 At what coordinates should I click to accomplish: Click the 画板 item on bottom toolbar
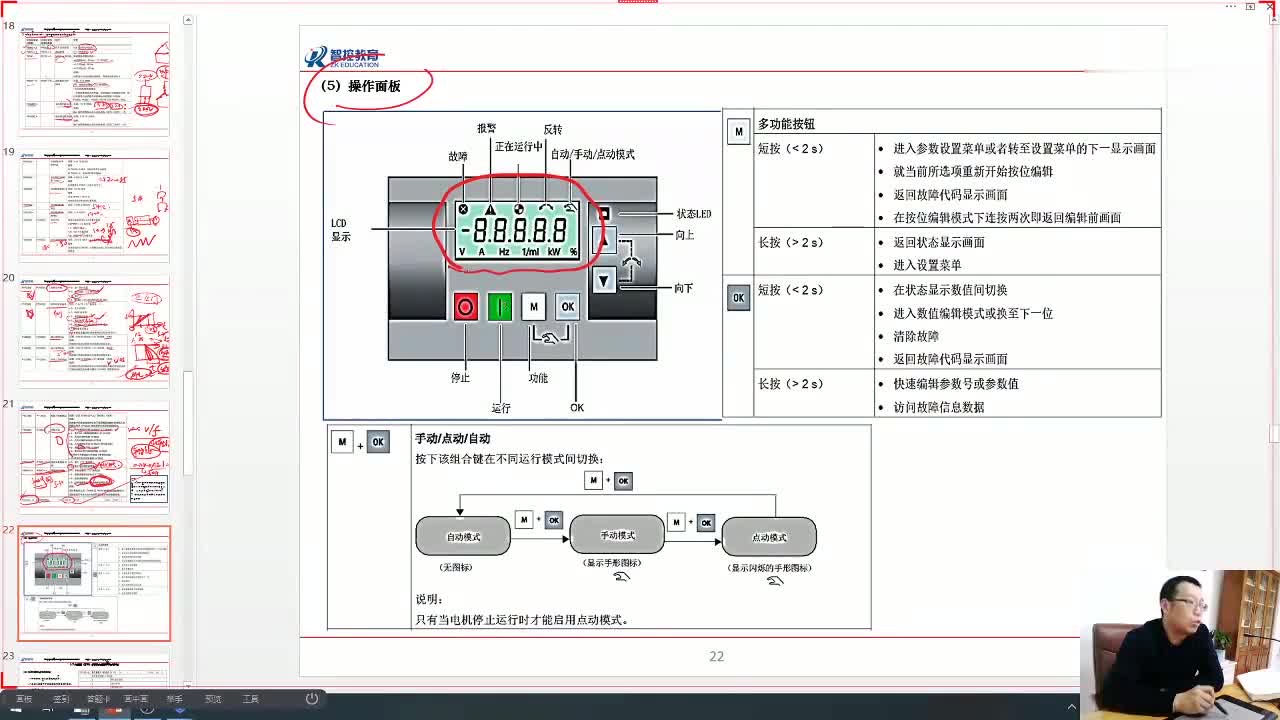click(24, 699)
